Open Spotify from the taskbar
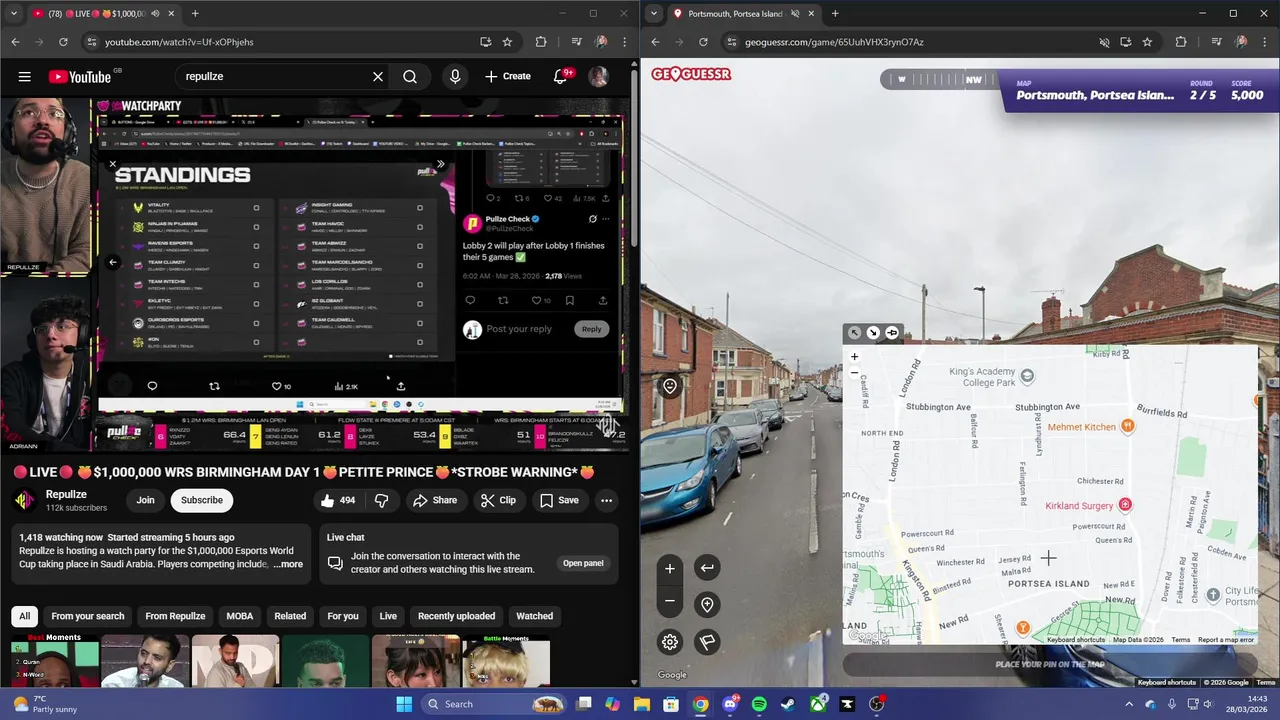Image resolution: width=1280 pixels, height=720 pixels. click(759, 704)
